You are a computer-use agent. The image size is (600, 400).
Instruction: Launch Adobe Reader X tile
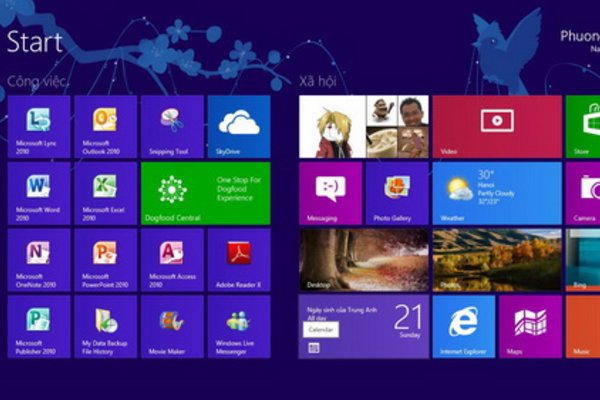tap(239, 260)
